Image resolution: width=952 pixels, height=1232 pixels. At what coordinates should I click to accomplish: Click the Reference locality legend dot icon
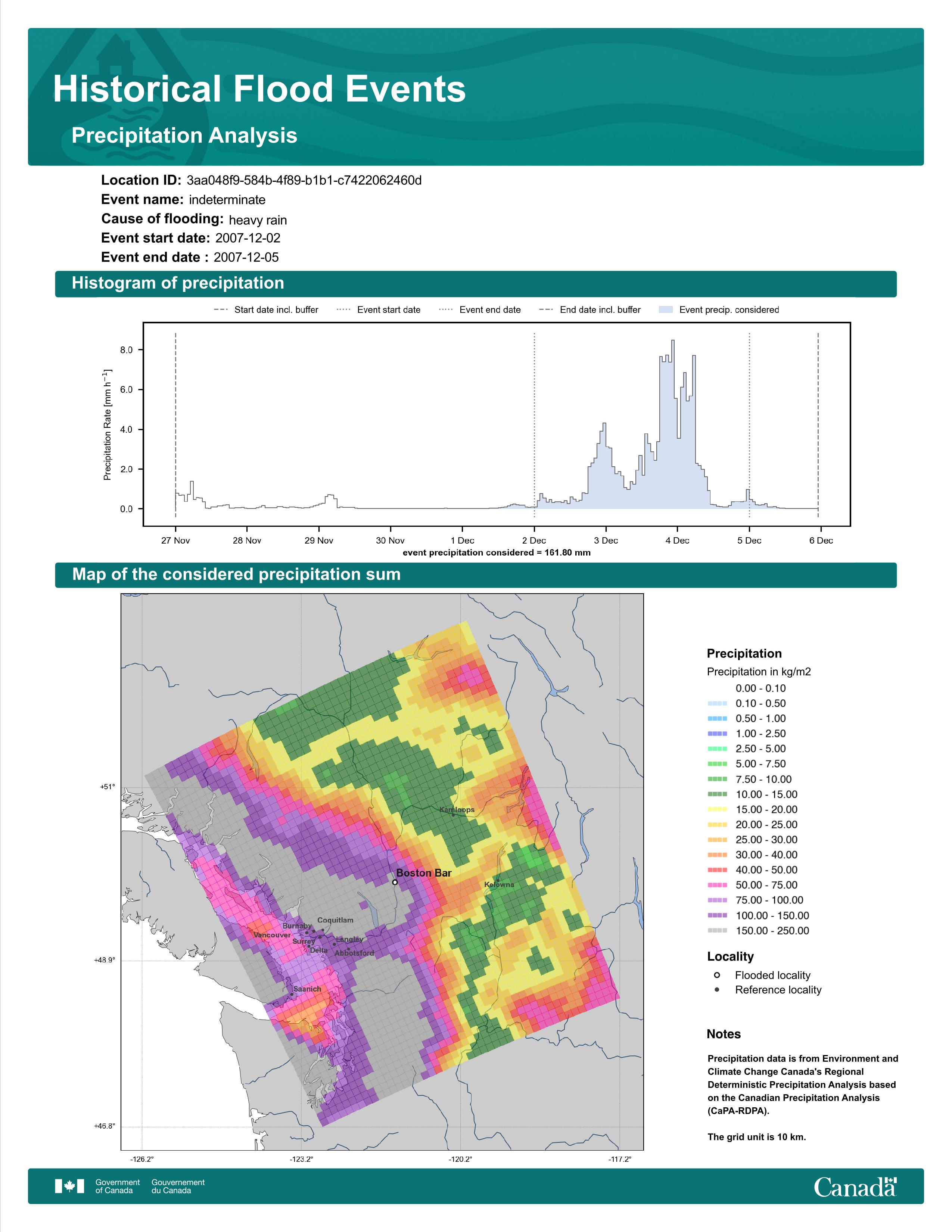(717, 989)
